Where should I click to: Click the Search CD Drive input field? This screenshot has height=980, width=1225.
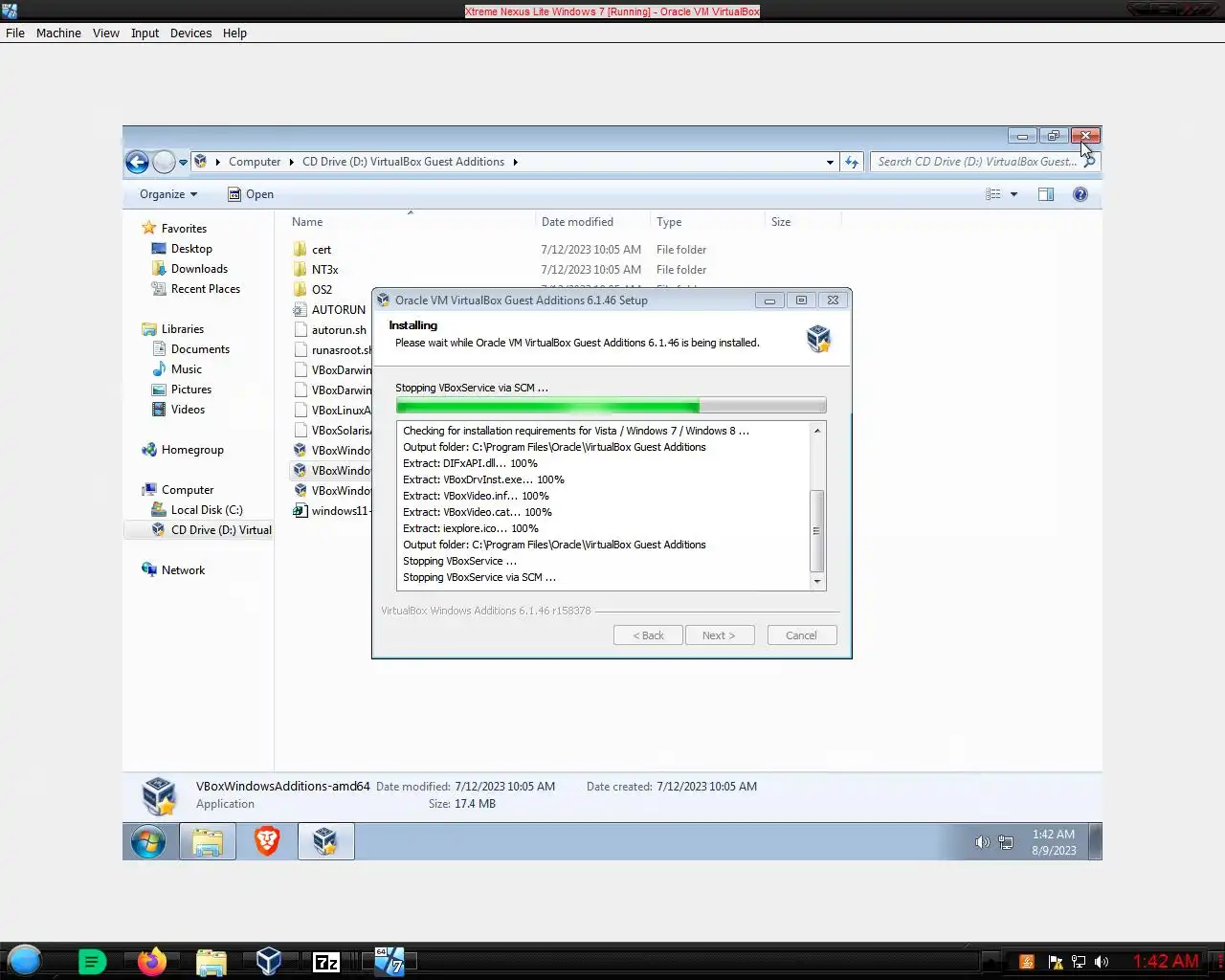[976, 162]
